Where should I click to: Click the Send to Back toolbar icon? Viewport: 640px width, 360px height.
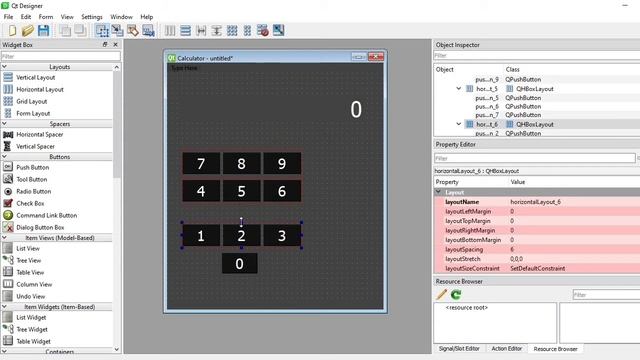point(65,31)
